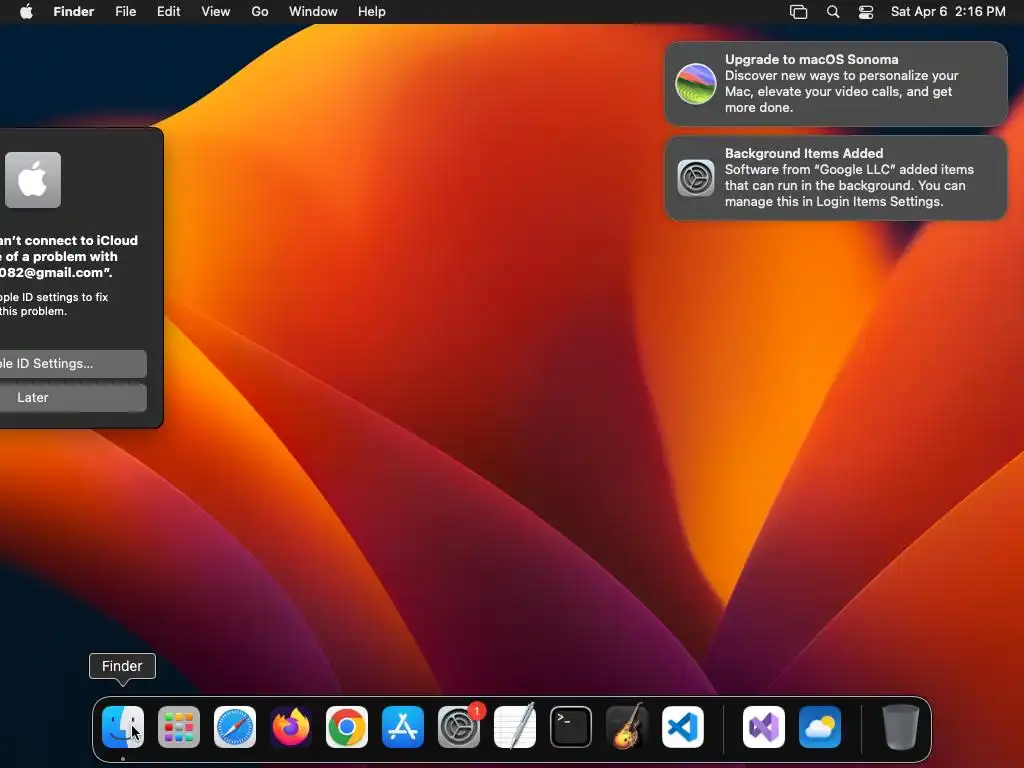Open purple Visual Studio icon in Dock

(764, 727)
